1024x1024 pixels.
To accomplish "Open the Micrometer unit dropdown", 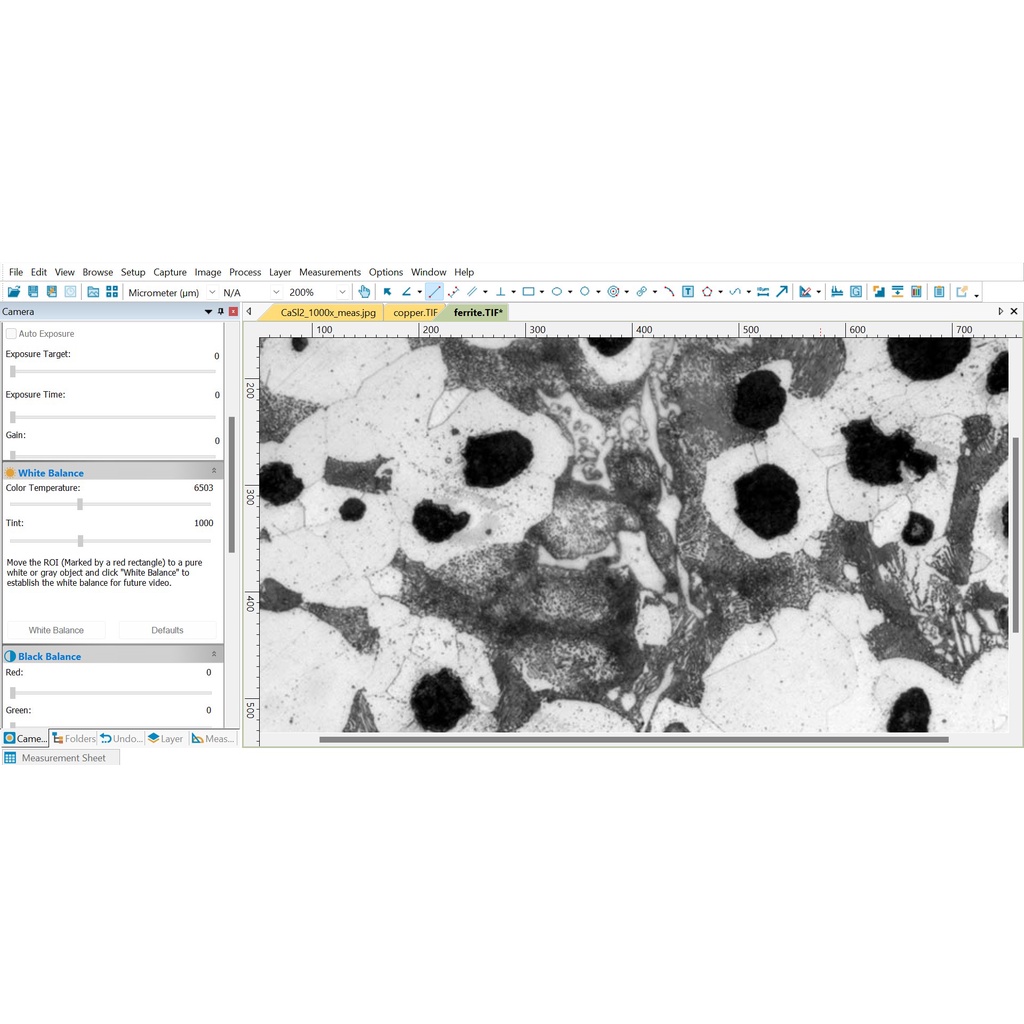I will coord(211,292).
